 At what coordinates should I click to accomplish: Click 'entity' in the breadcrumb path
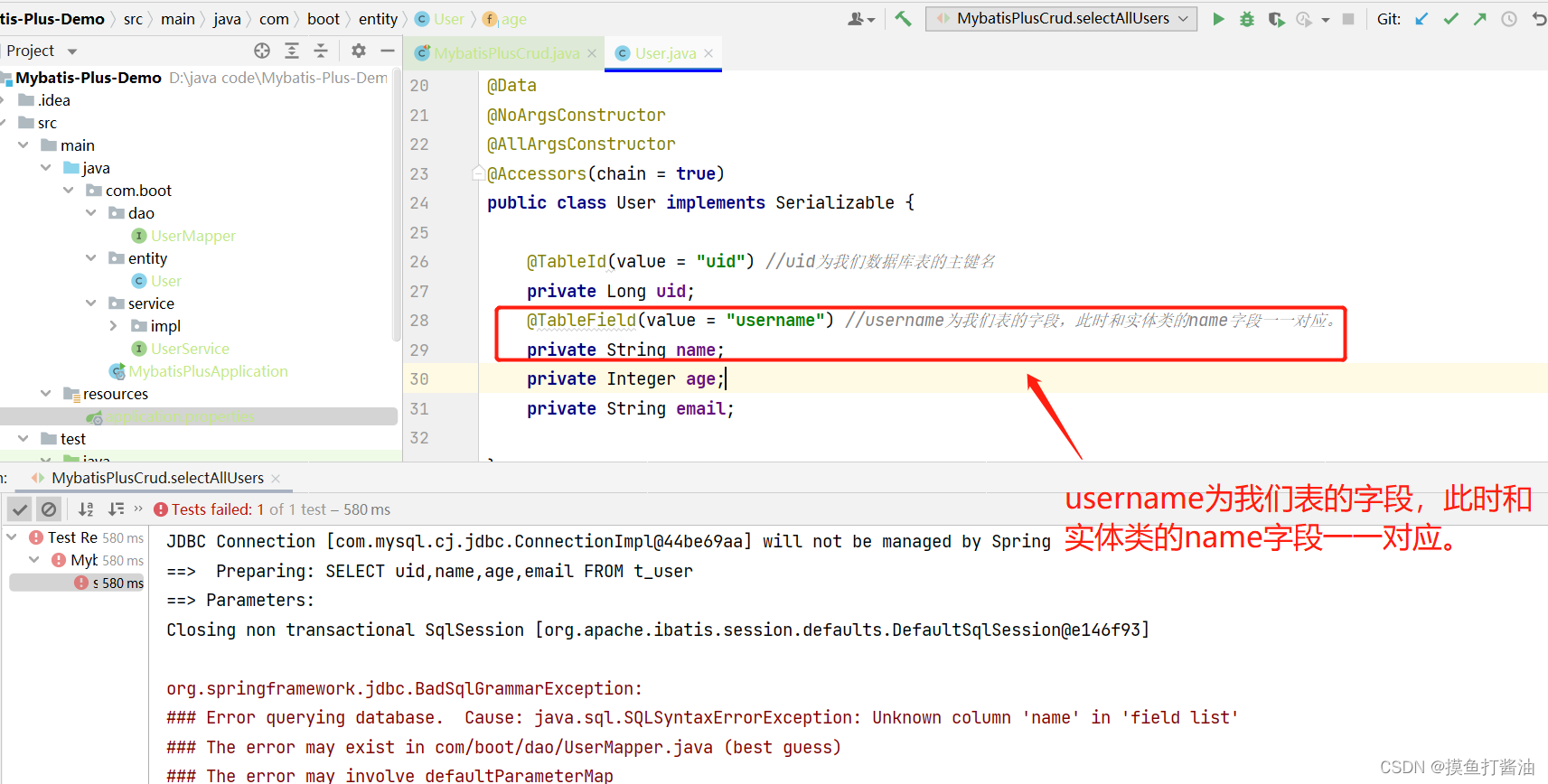(378, 19)
